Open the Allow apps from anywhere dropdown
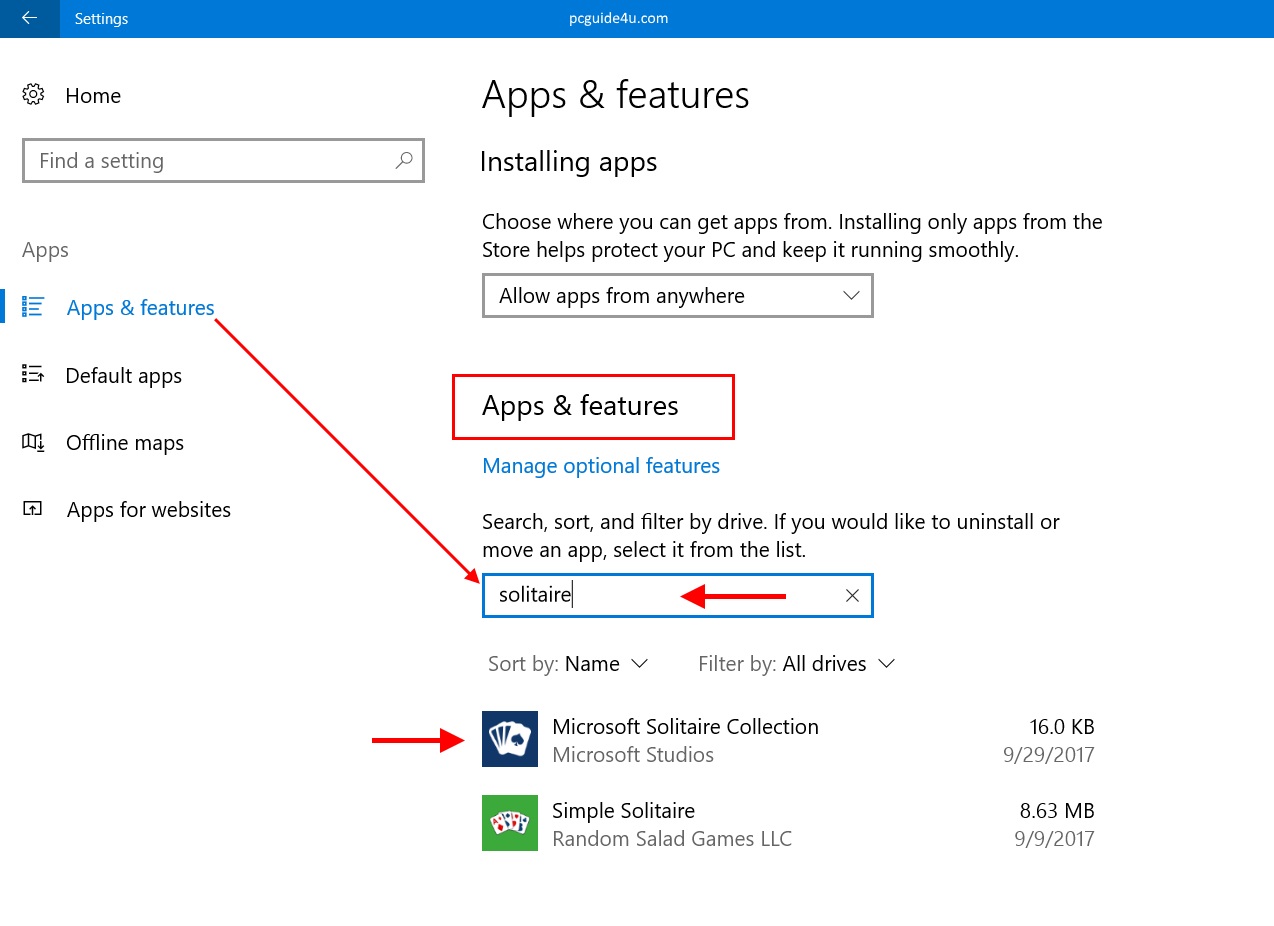This screenshot has height=926, width=1274. [677, 296]
